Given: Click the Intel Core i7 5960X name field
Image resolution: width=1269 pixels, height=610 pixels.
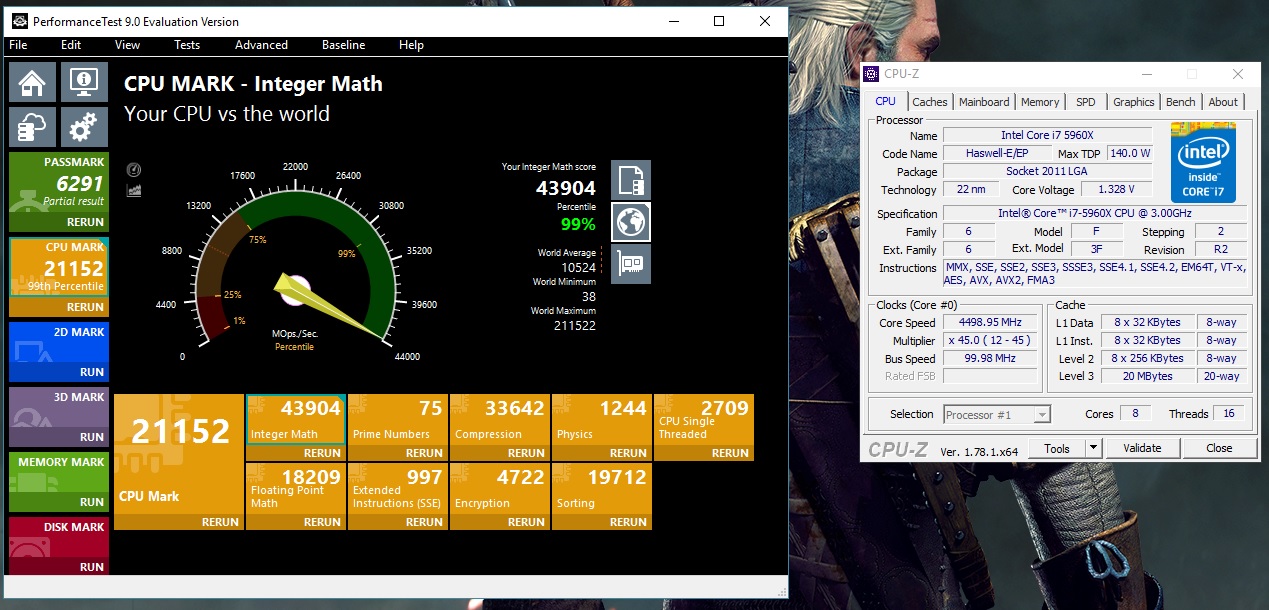Looking at the screenshot, I should [x=1048, y=135].
